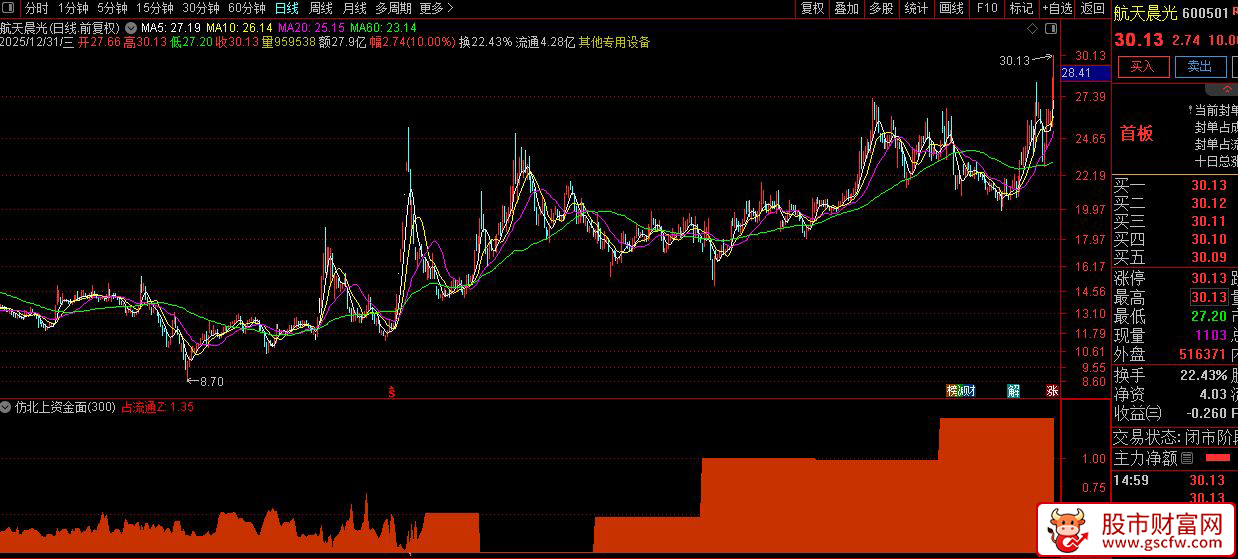
Task: Switch to 分时 chart period
Action: point(36,8)
